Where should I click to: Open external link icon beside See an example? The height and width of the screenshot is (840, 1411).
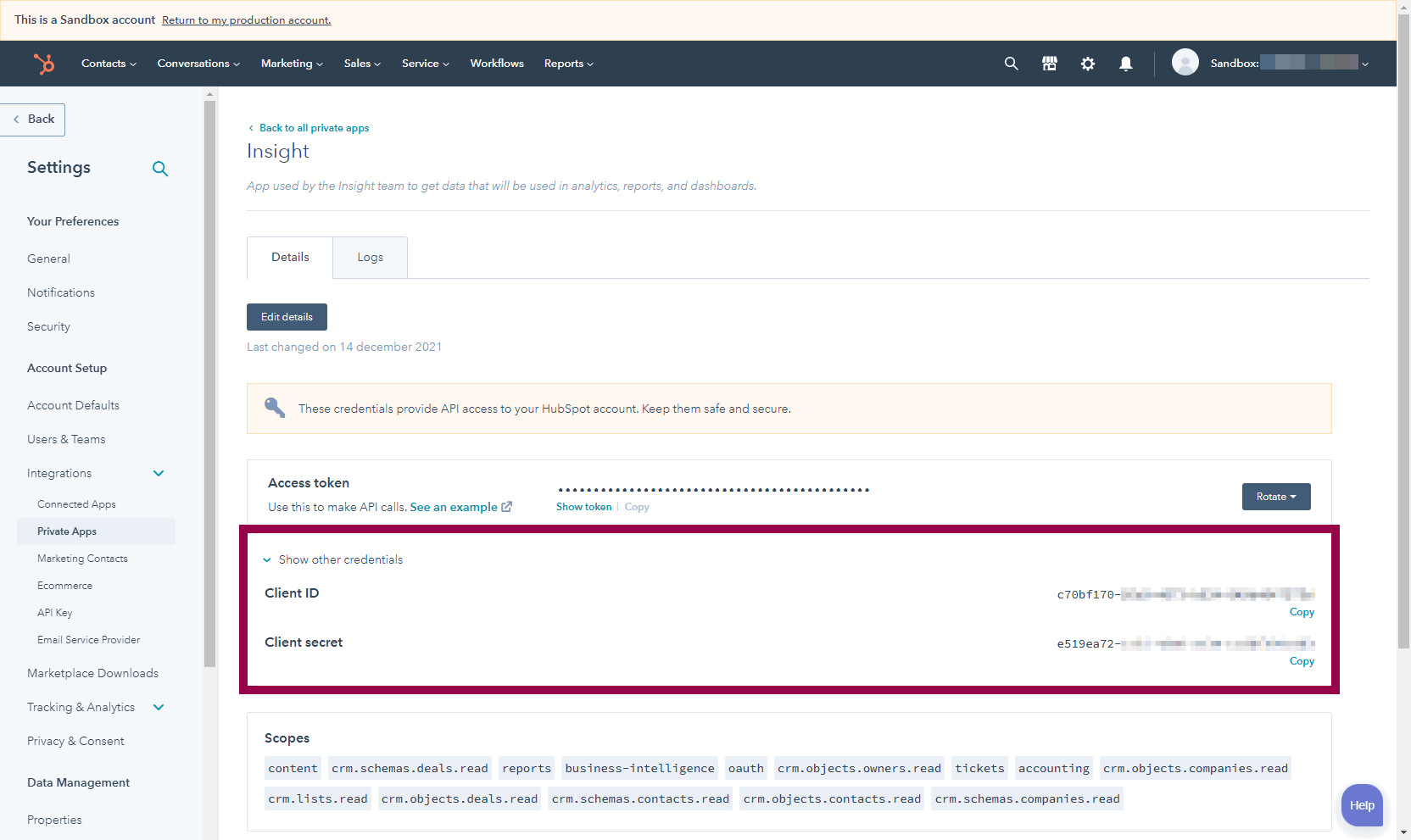point(507,507)
